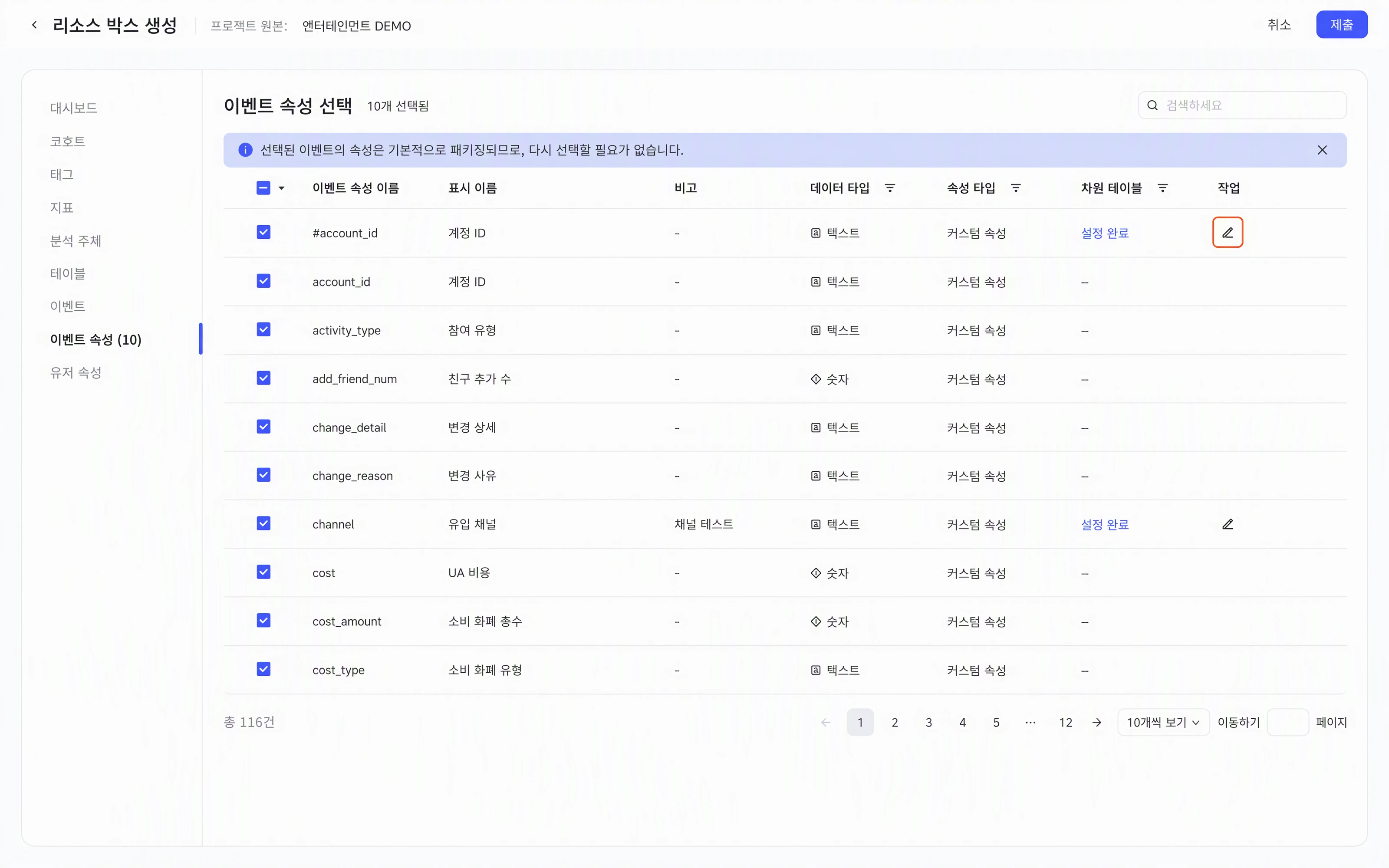1389x868 pixels.
Task: Go to next page with right arrow
Action: point(1096,722)
